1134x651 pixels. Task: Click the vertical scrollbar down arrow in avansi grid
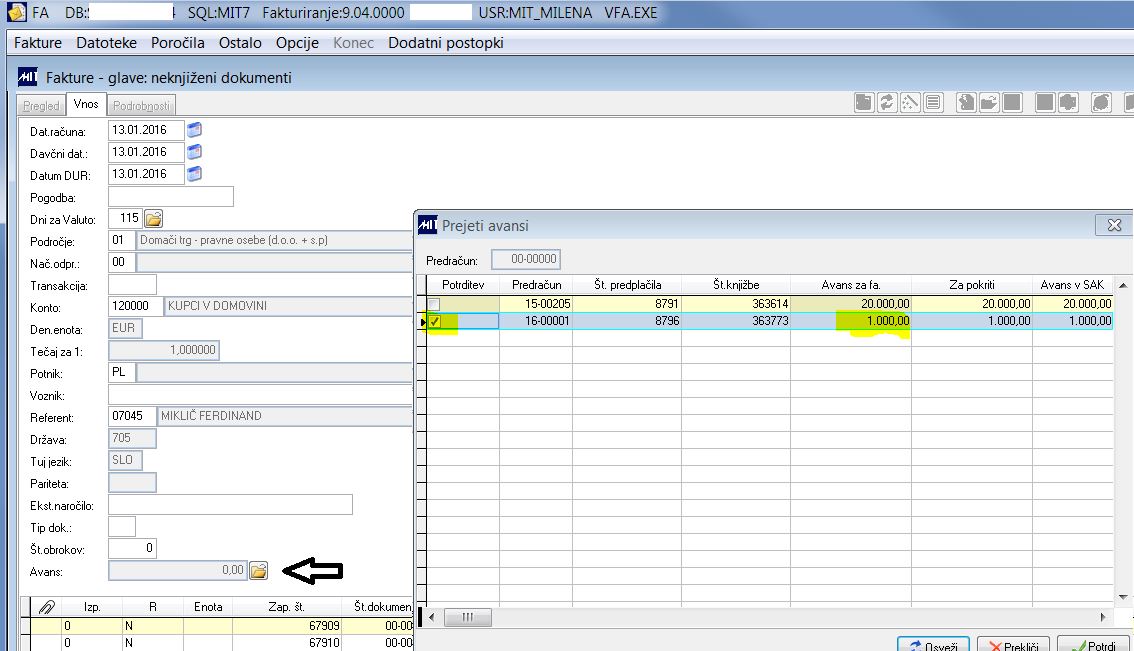coord(1123,597)
